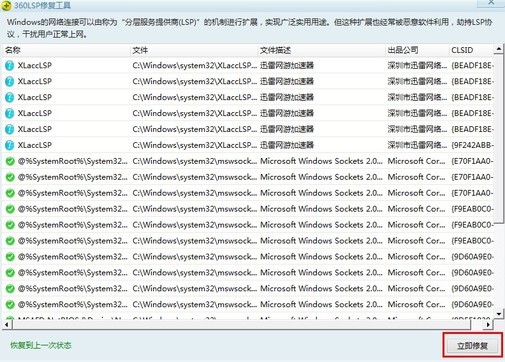
Task: Select Microsoft Cor... company in first {F9EAB0C0- row
Action: [x=416, y=209]
